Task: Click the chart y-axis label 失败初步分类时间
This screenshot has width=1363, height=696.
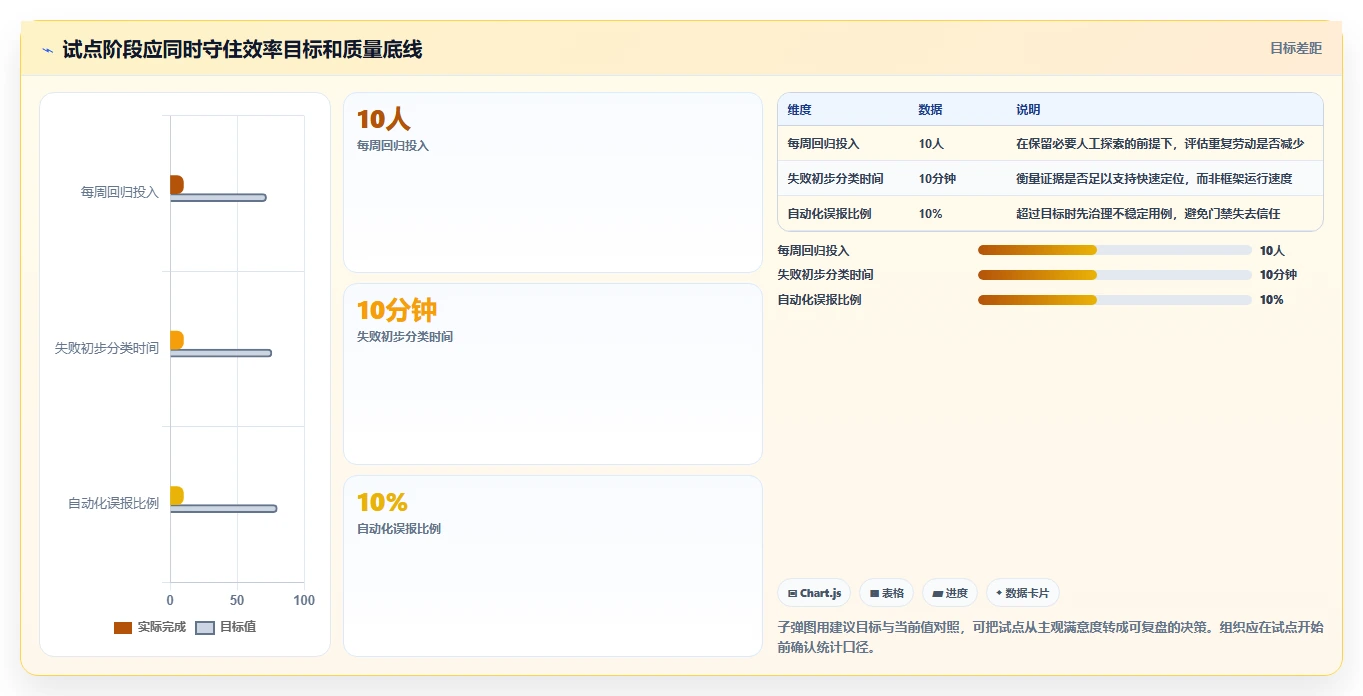Action: click(107, 348)
